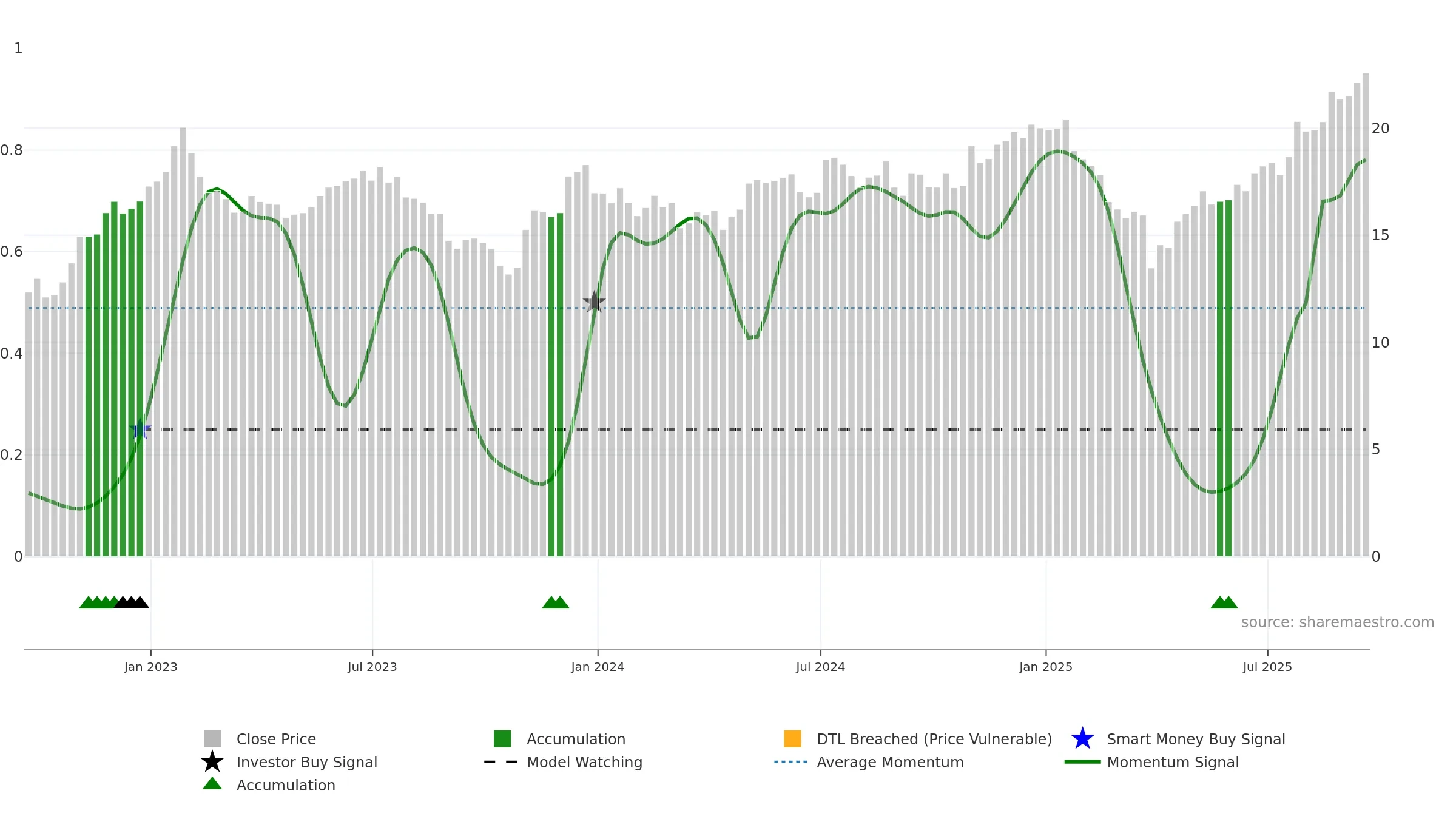Toggle the Average Momentum dotted legend entry

[869, 762]
